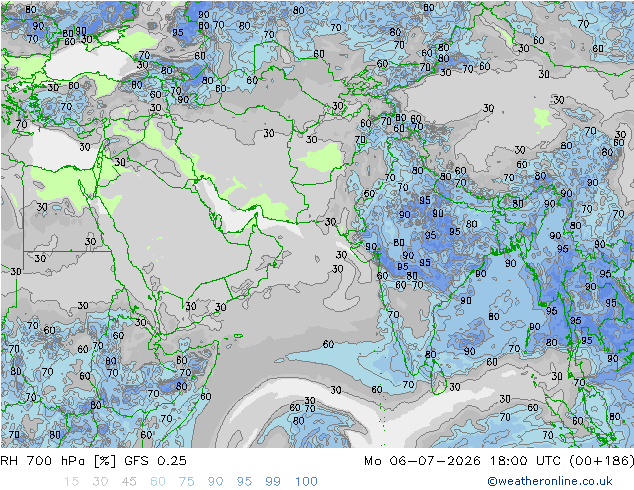Select the 'RH 700 hPa [%] GFS 0.25' title
634x490 pixels.
point(93,461)
